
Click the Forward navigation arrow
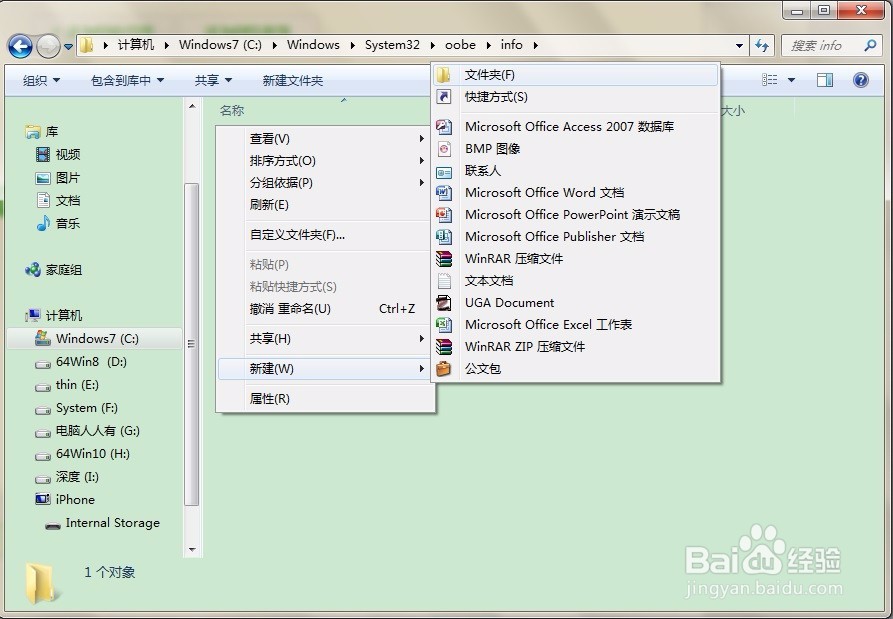point(48,46)
